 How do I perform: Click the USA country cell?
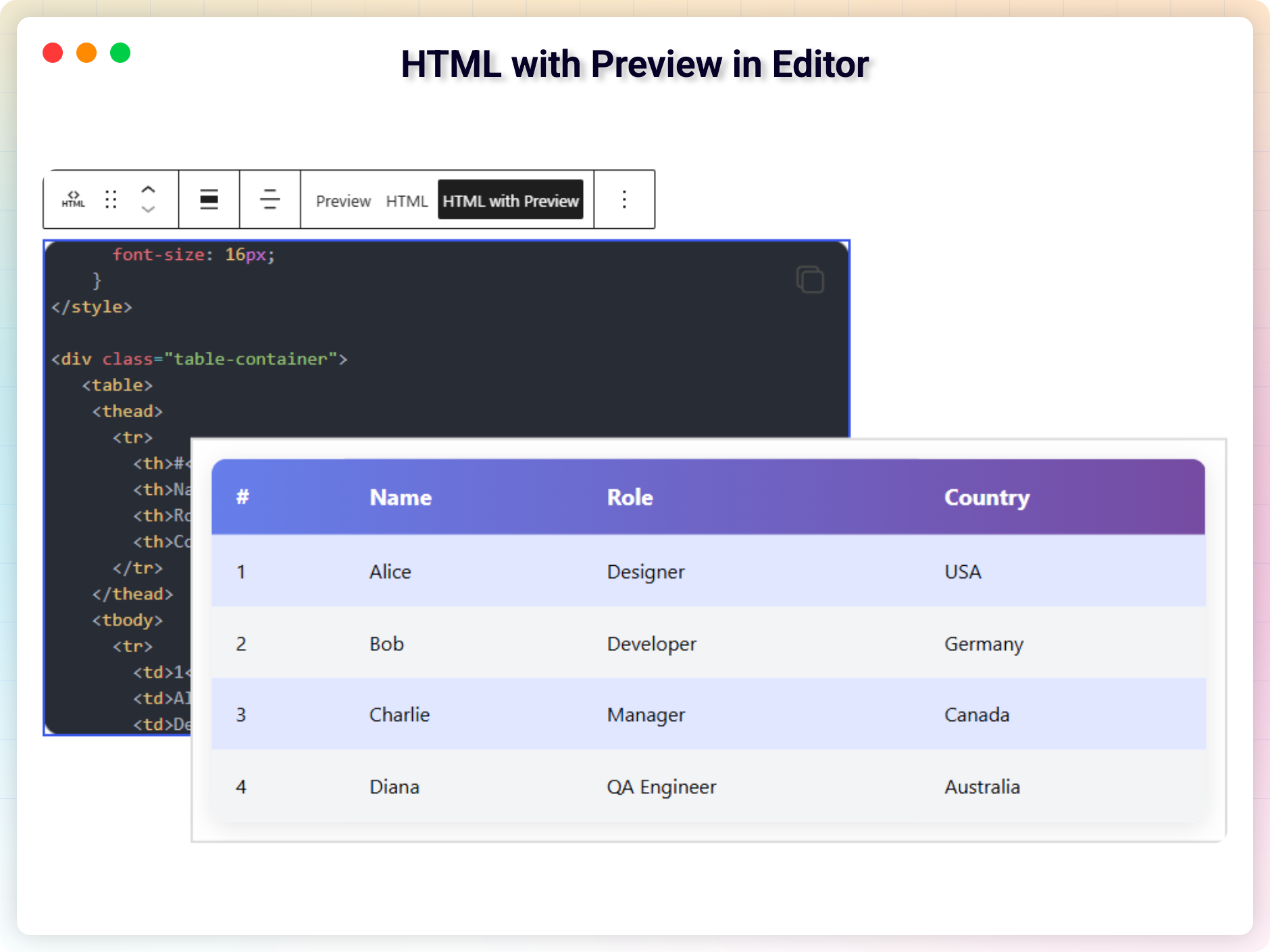click(x=963, y=571)
